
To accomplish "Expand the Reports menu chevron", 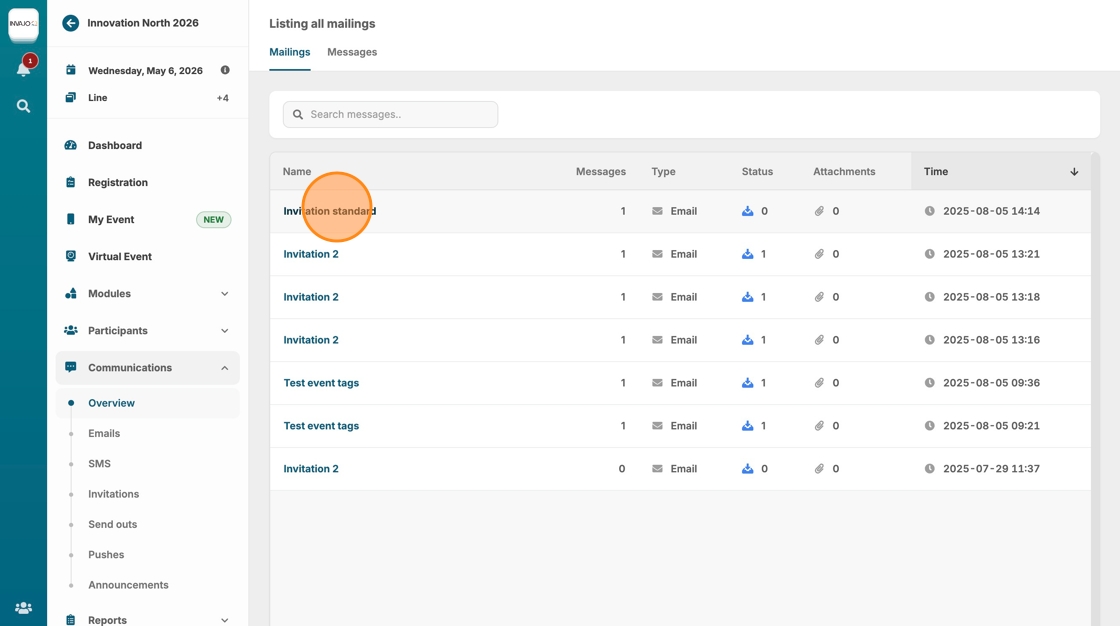I will tap(224, 620).
